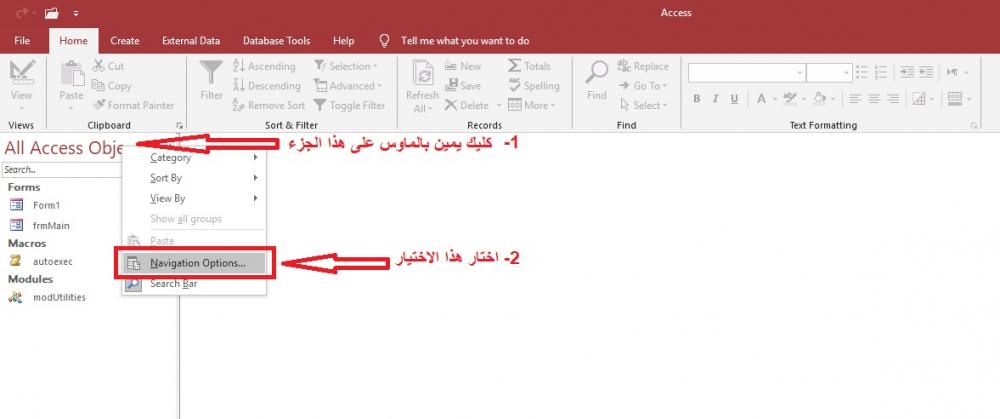Click the numbered list icon

(880, 72)
